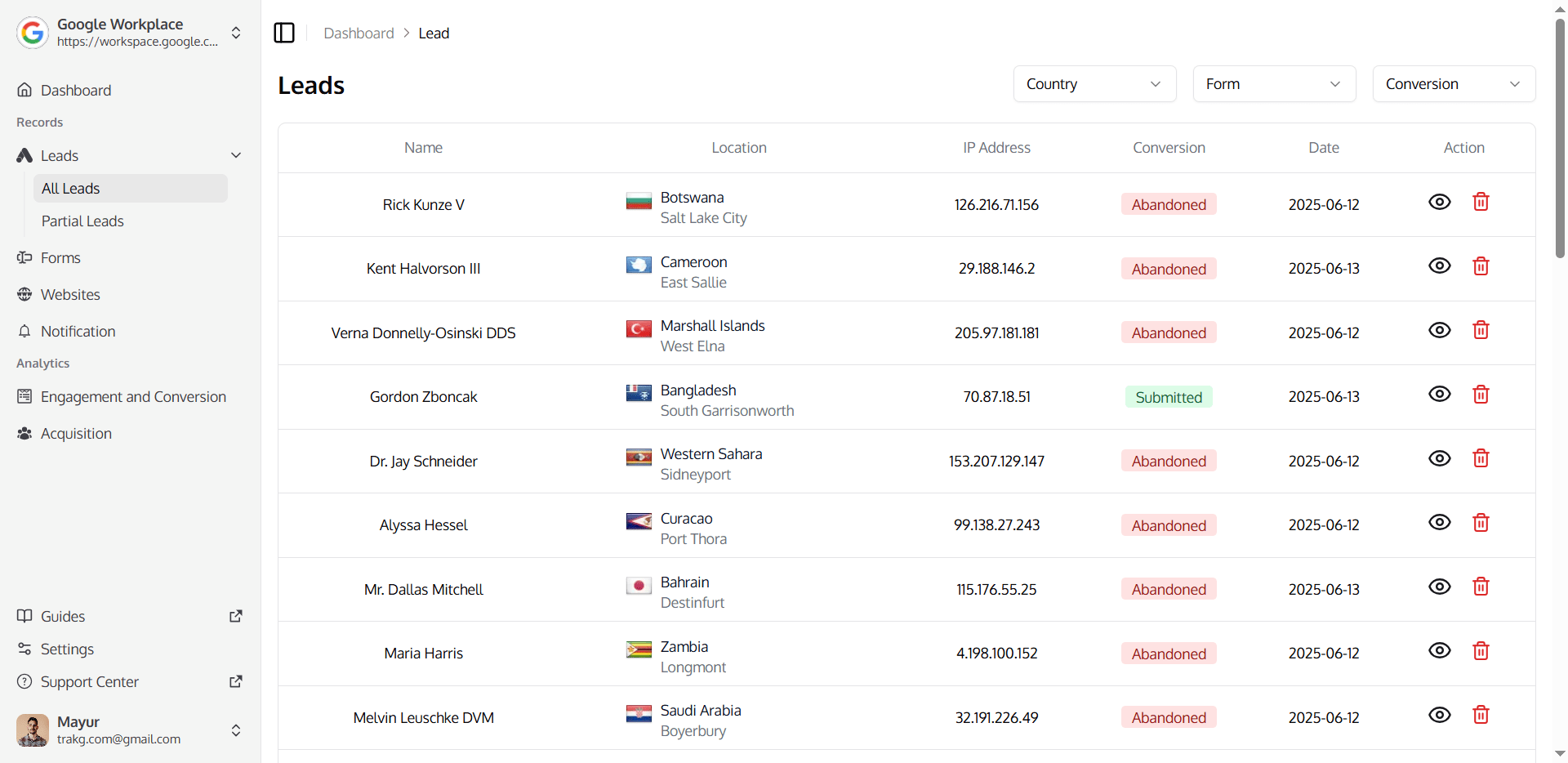Open Partial Leads in sidebar

(x=82, y=221)
